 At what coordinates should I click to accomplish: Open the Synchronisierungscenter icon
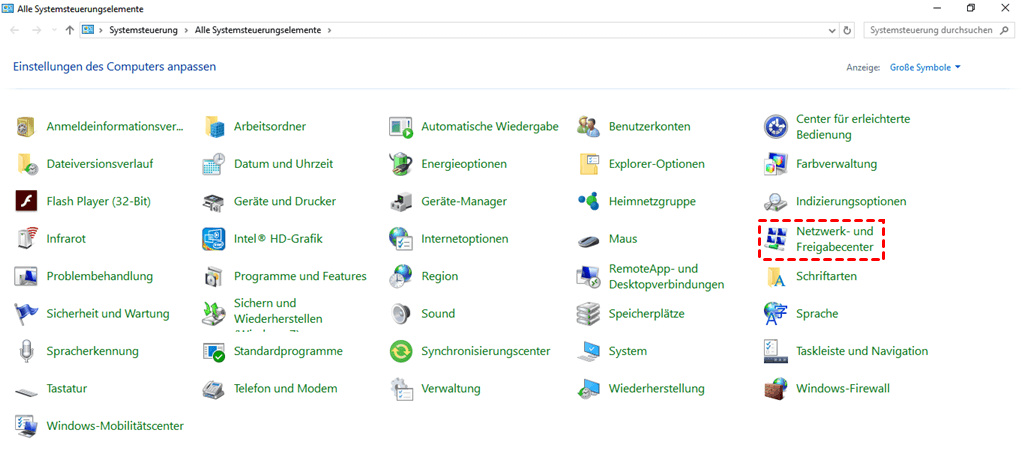click(x=401, y=351)
